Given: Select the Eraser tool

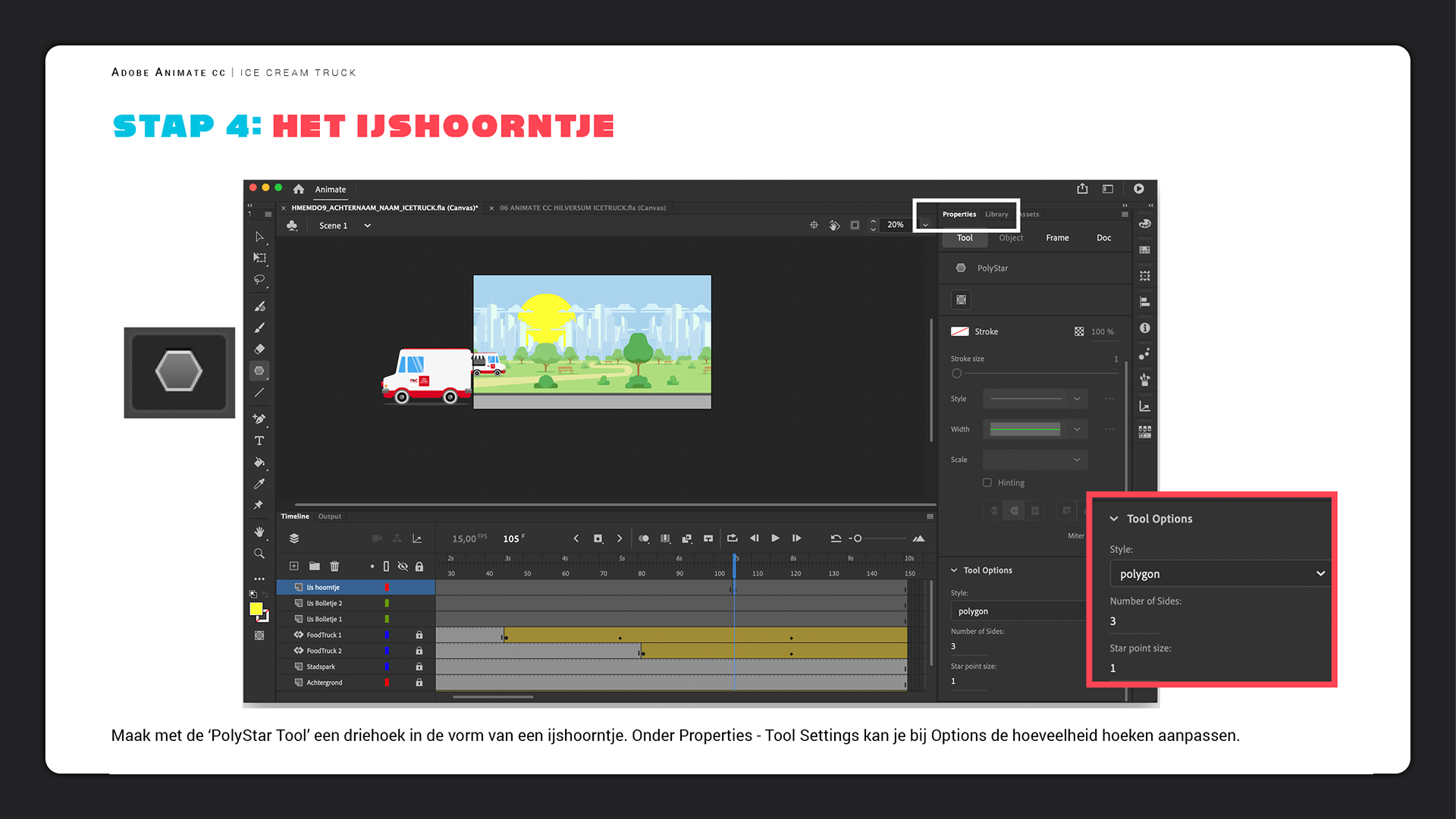Looking at the screenshot, I should tap(259, 349).
